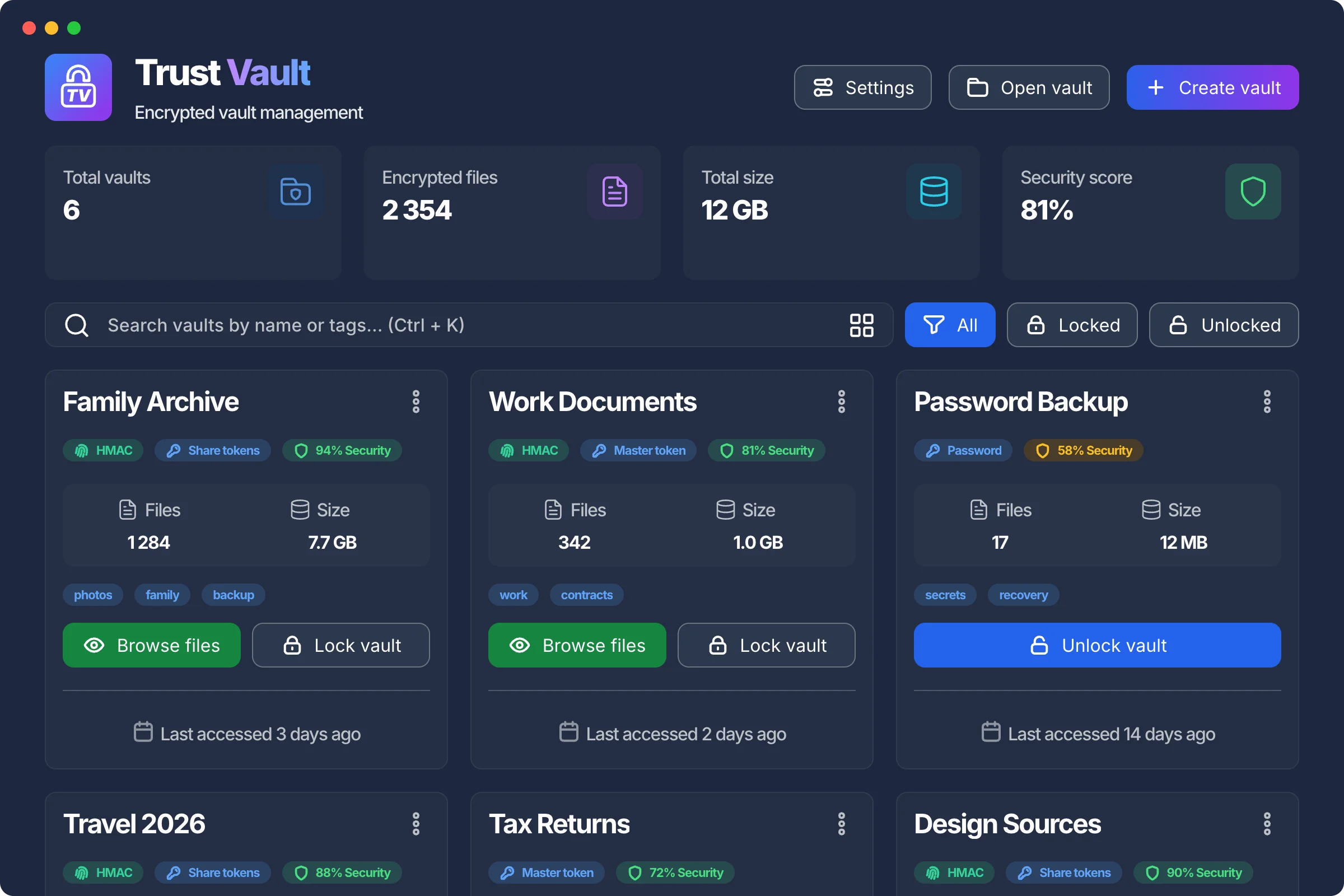Click the 81% Security badge
Screen dimensions: 1344x896
coord(767,451)
